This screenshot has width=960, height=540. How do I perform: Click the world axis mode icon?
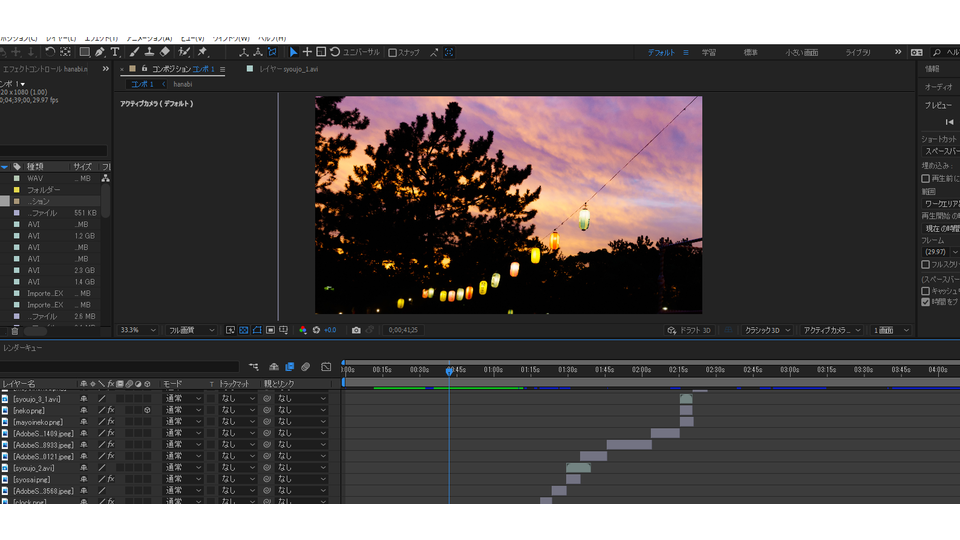[258, 52]
